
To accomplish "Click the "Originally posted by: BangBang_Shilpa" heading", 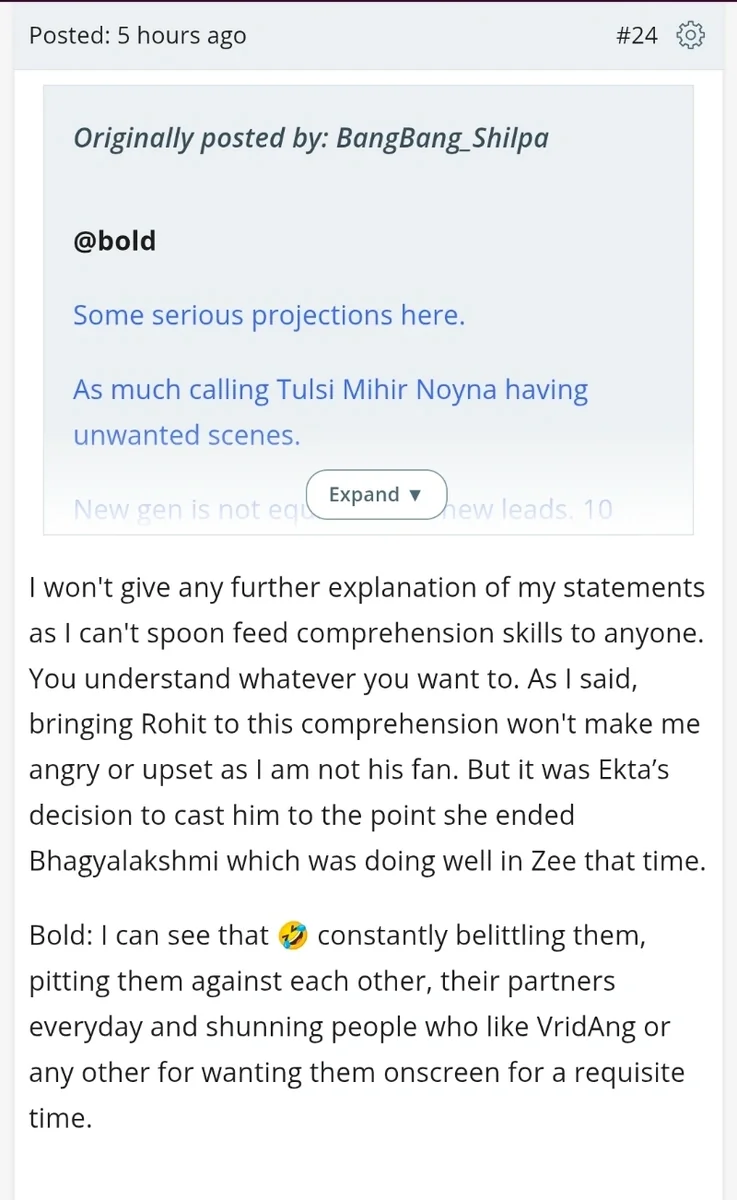I will pyautogui.click(x=311, y=137).
